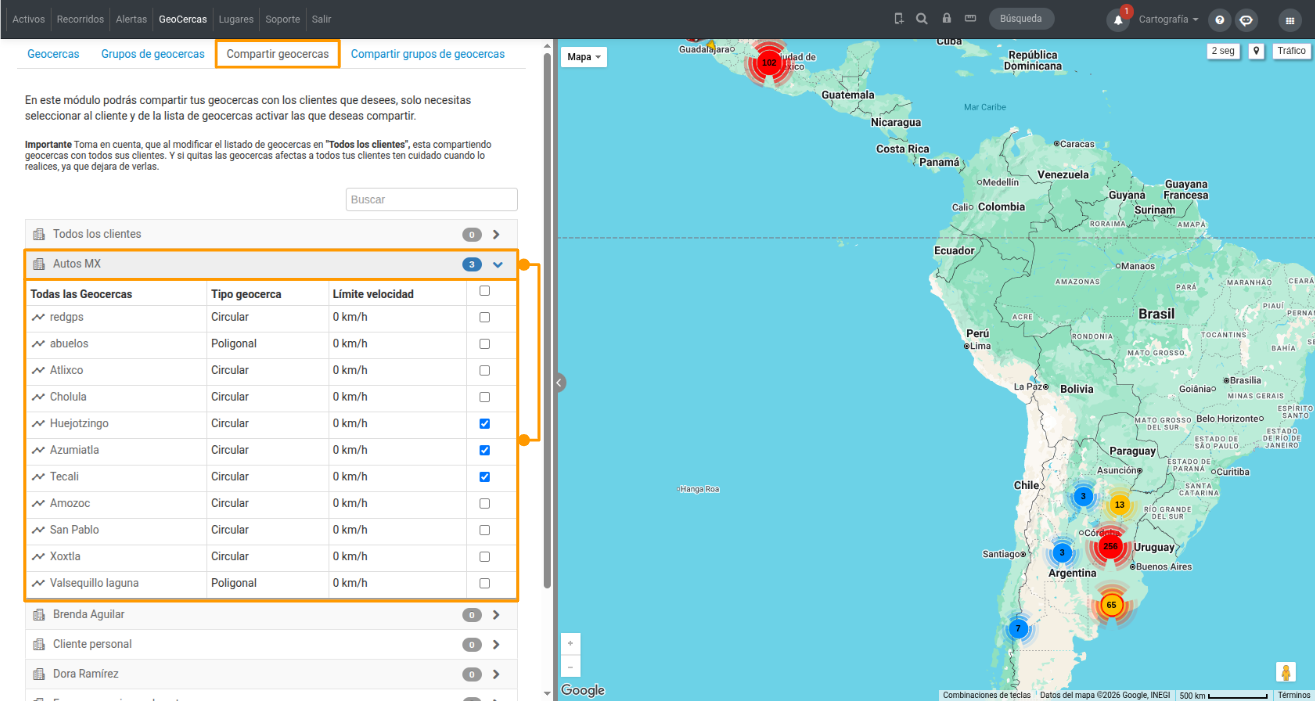The height and width of the screenshot is (701, 1315).
Task: Zoom in the map with the plus button
Action: 570,643
